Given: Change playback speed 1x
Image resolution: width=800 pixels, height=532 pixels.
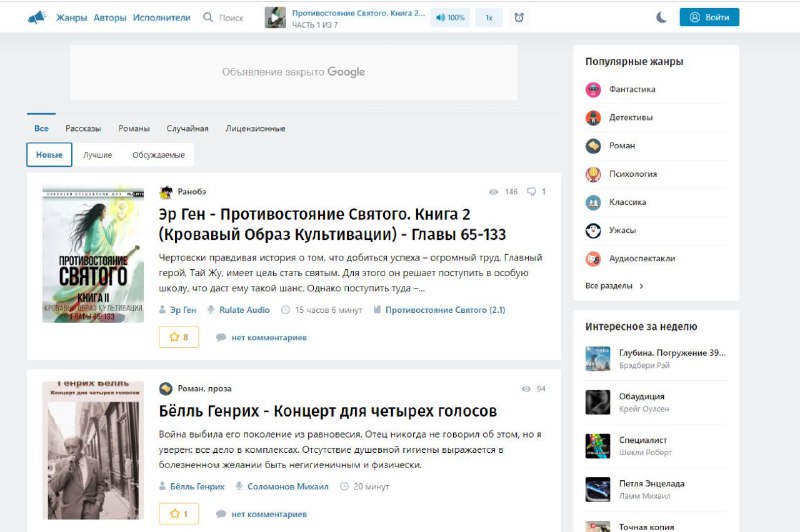Looking at the screenshot, I should point(488,17).
